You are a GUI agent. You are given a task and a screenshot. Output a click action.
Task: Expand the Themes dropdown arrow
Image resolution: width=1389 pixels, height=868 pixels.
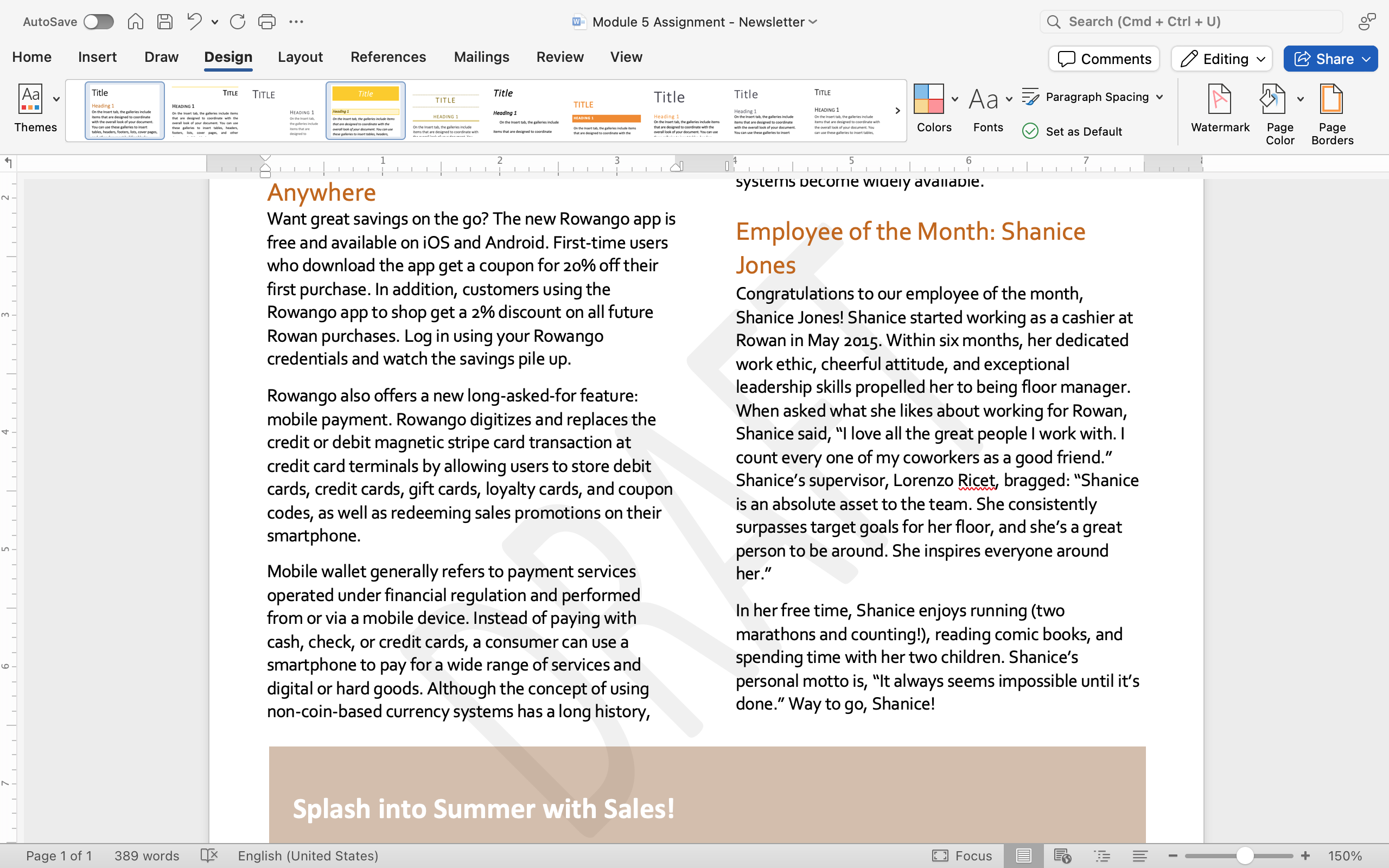pos(56,99)
